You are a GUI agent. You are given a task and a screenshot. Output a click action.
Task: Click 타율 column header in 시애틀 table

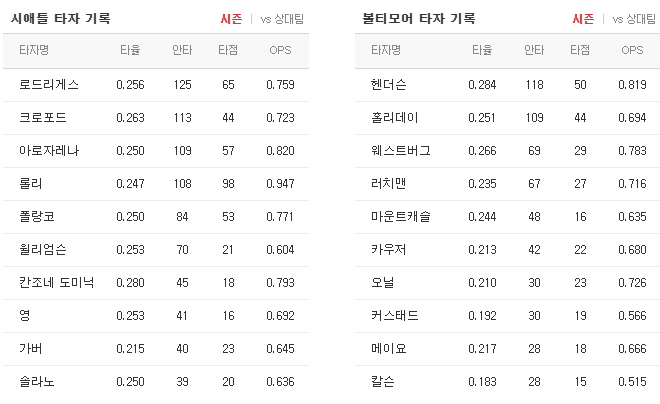130,50
